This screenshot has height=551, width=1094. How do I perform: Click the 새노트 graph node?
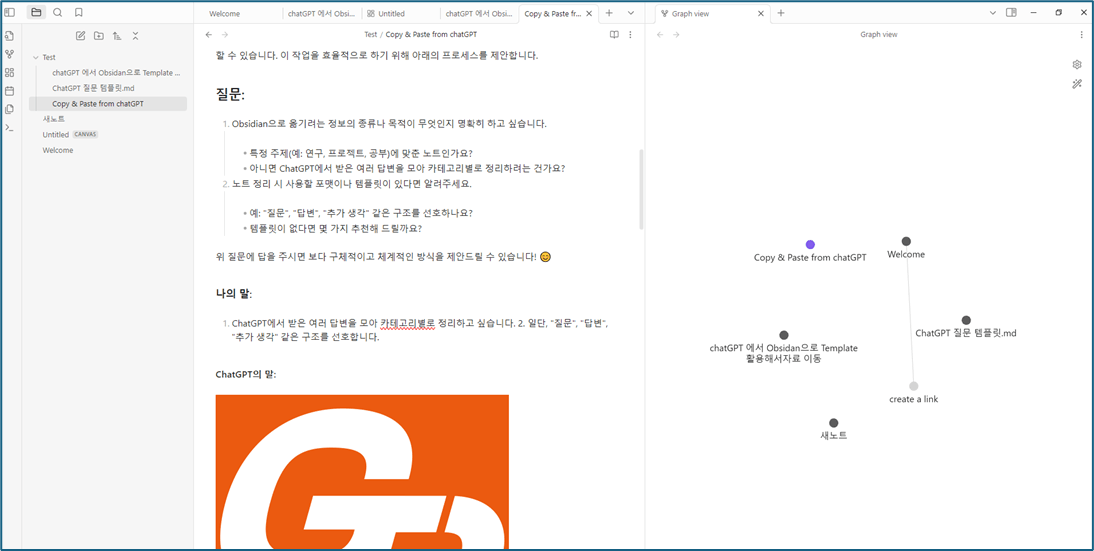[x=834, y=423]
